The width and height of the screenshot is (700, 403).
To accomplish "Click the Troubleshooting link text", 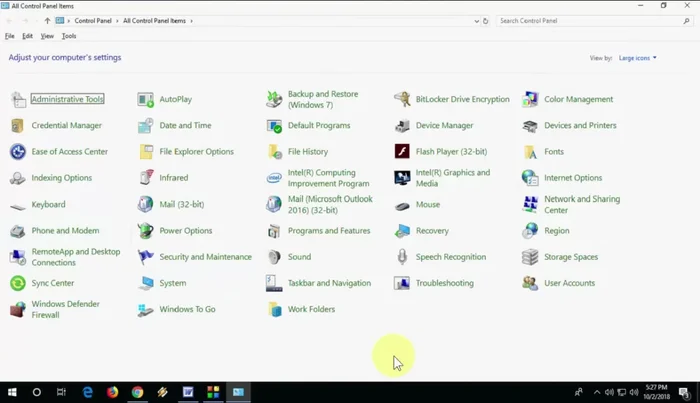I will 445,283.
